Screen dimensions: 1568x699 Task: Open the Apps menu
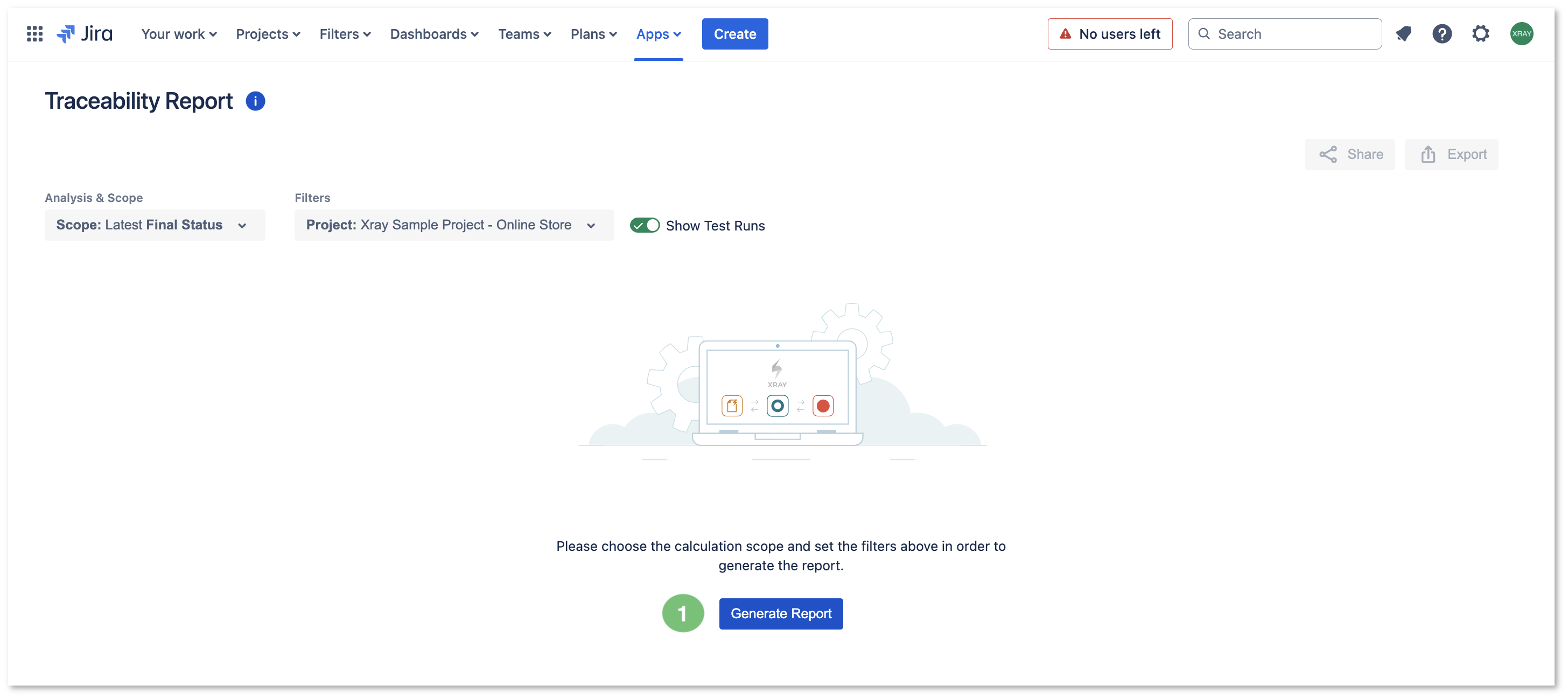pos(658,34)
